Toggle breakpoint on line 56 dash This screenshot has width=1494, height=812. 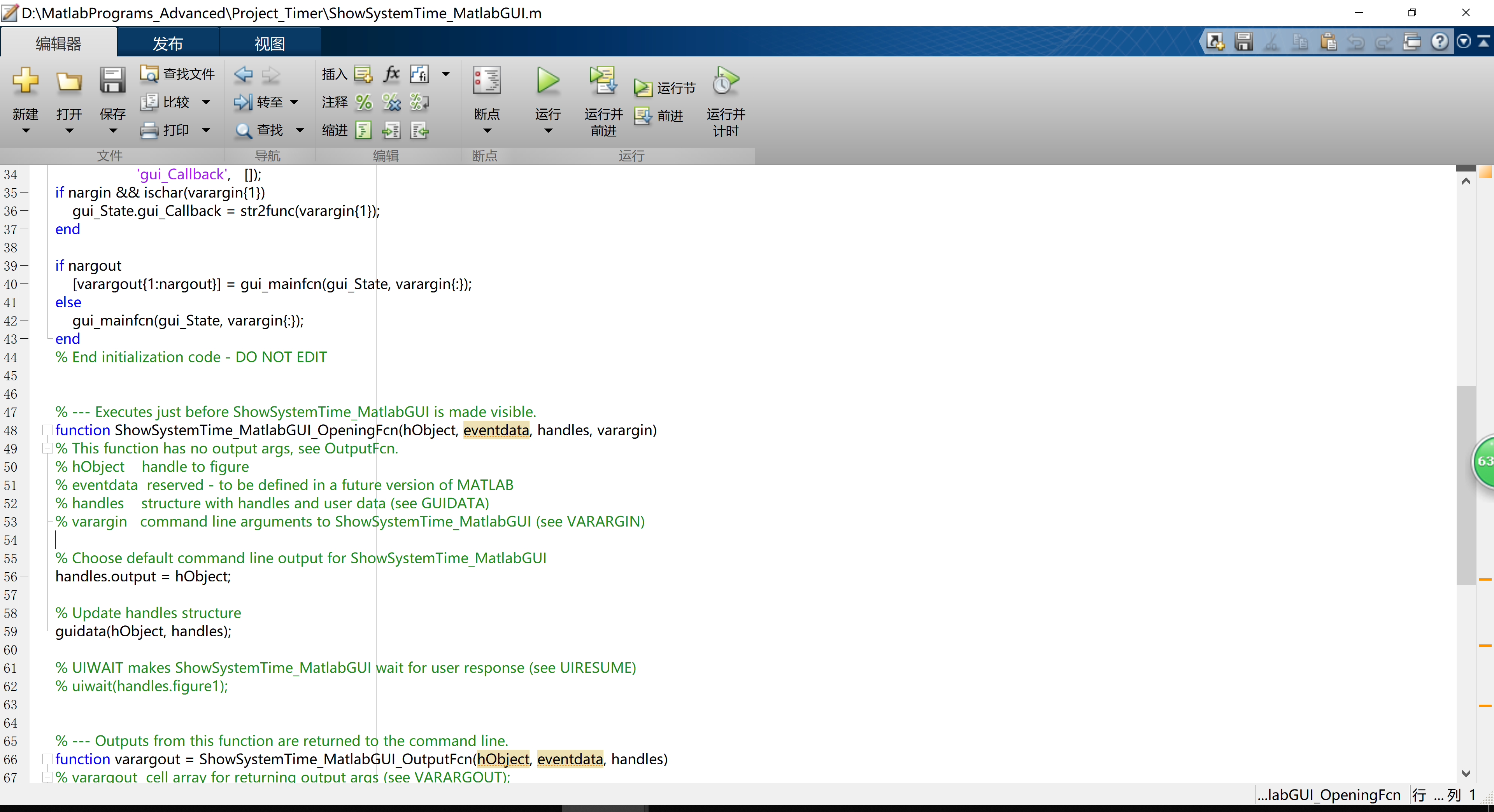25,577
